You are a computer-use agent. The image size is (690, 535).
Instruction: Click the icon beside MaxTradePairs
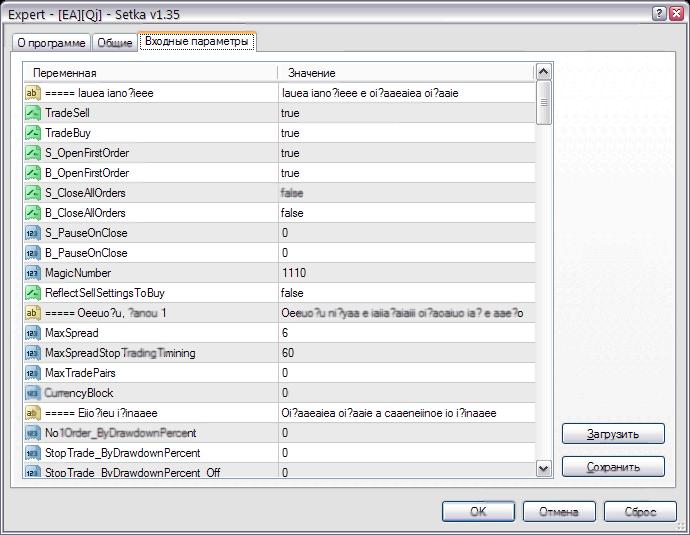coord(33,373)
